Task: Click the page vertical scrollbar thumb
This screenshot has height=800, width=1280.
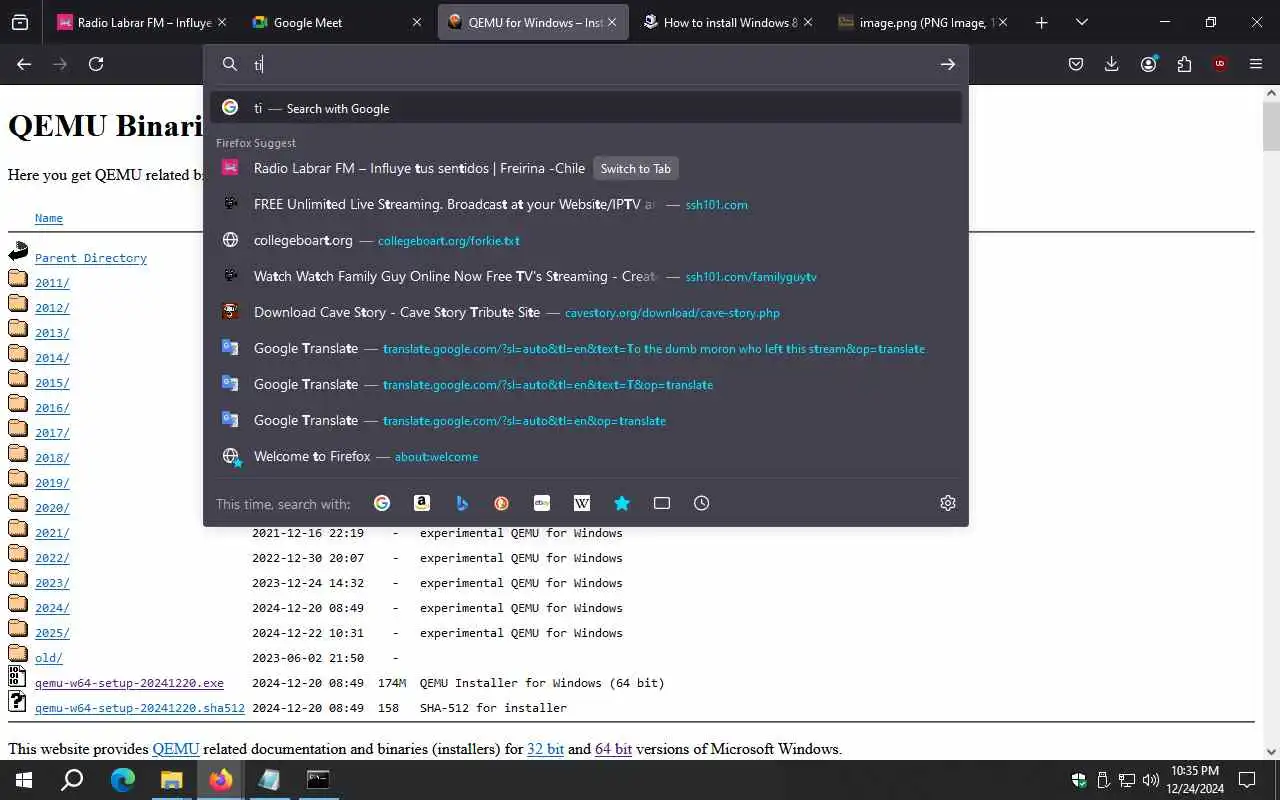Action: tap(1271, 125)
